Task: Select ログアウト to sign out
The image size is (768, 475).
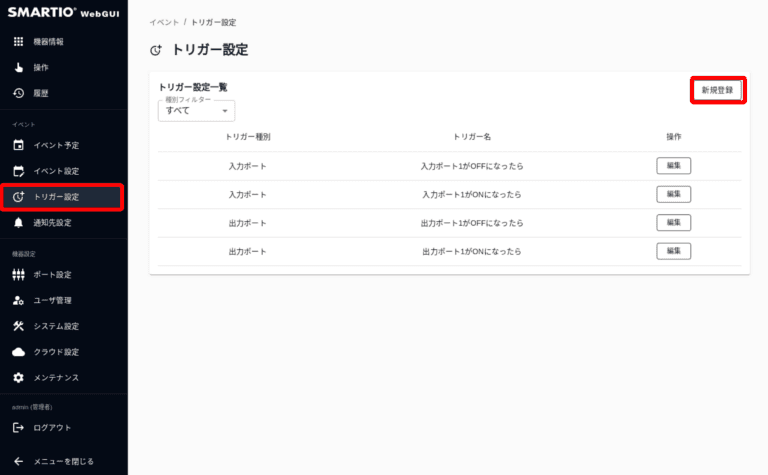Action: tap(64, 428)
